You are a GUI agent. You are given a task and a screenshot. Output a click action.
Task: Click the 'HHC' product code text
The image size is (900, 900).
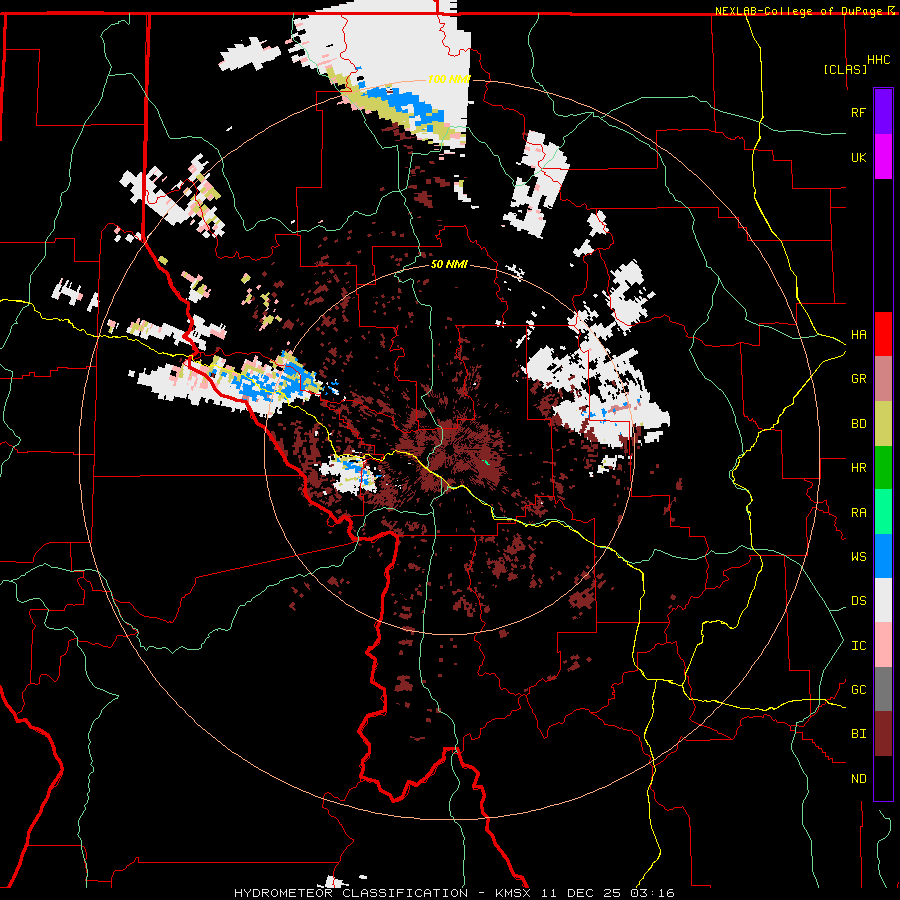pos(879,60)
